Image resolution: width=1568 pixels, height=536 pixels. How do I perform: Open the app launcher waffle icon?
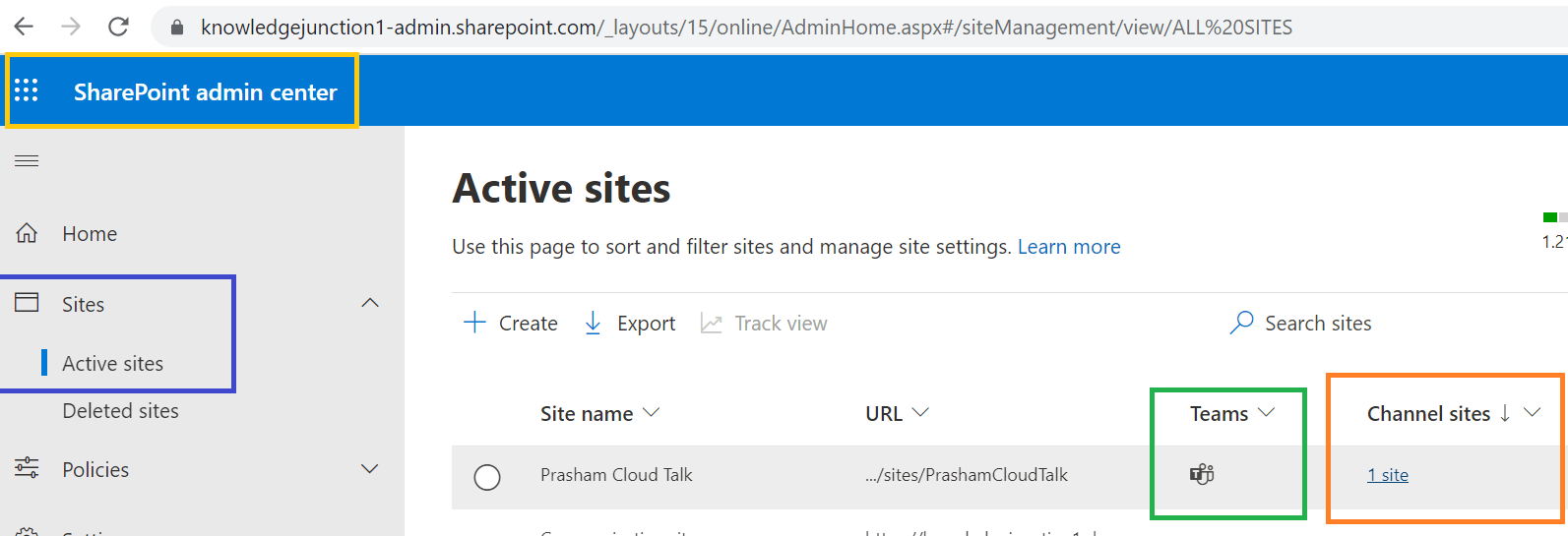[27, 91]
